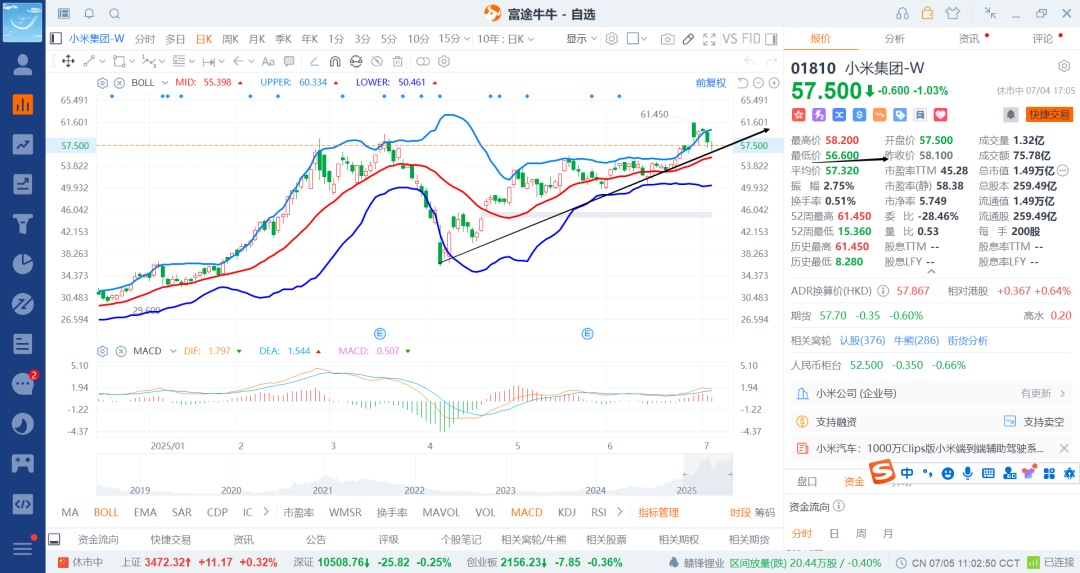Zoom in chart with plus button

click(774, 83)
